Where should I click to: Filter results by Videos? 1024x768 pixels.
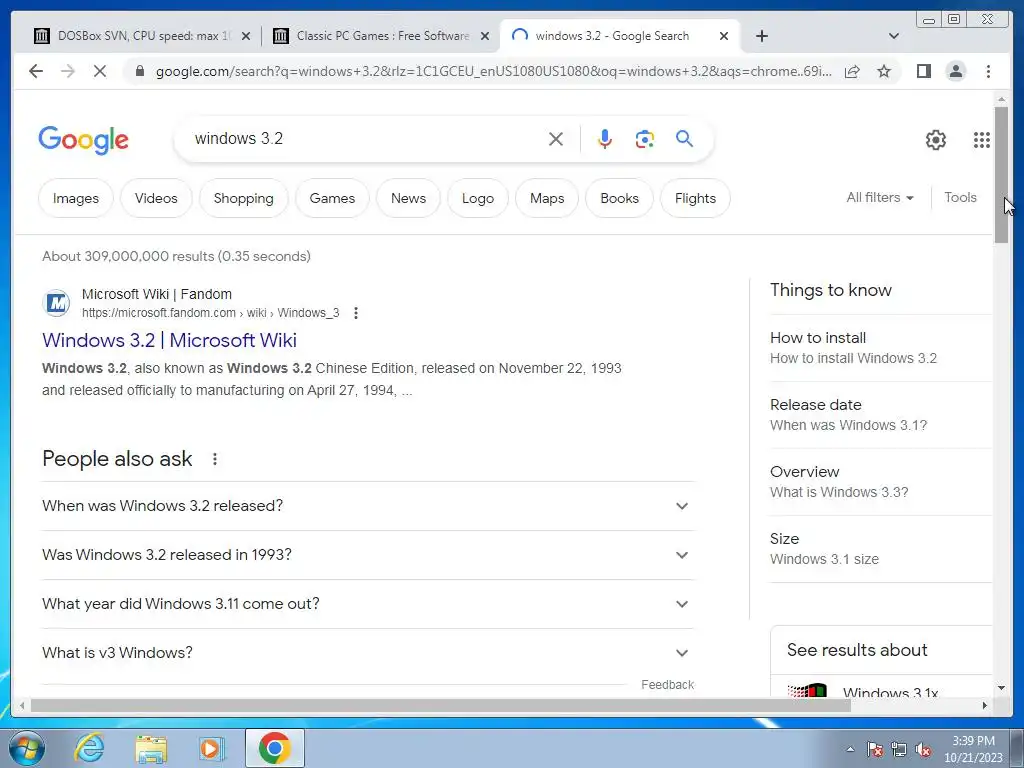156,198
